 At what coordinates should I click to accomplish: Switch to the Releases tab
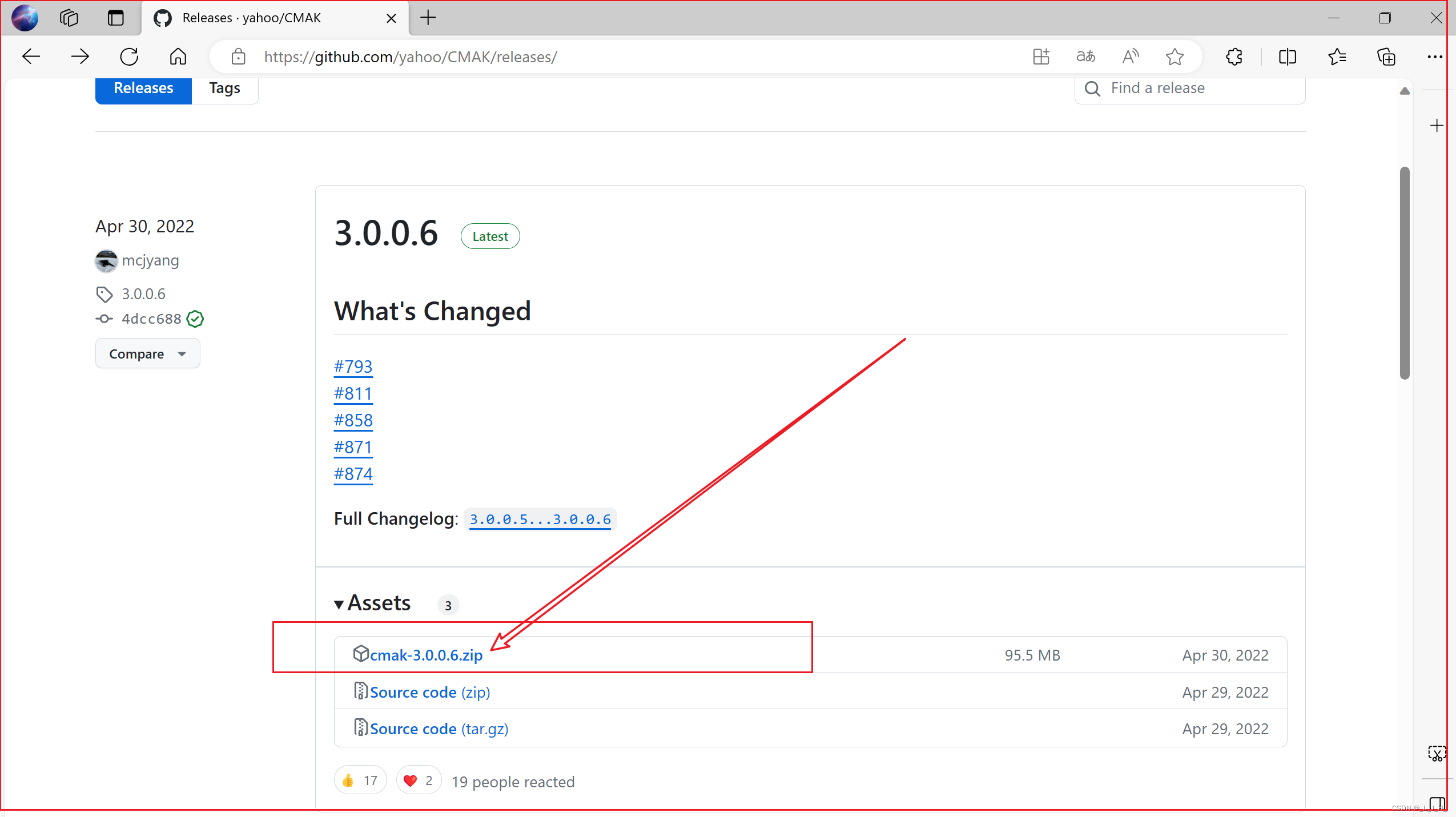click(x=142, y=88)
